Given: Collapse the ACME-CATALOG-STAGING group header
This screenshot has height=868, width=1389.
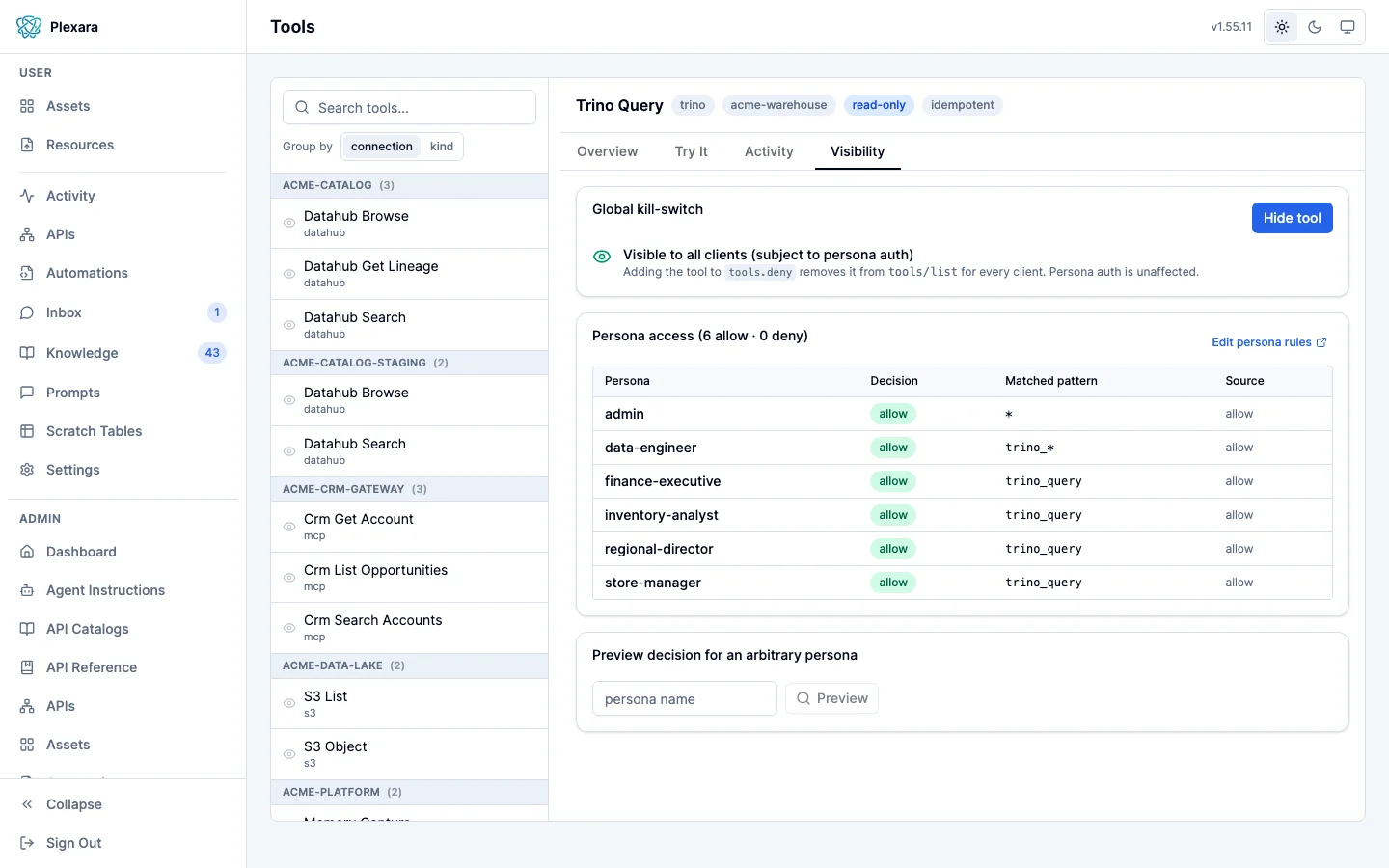Looking at the screenshot, I should [x=409, y=363].
